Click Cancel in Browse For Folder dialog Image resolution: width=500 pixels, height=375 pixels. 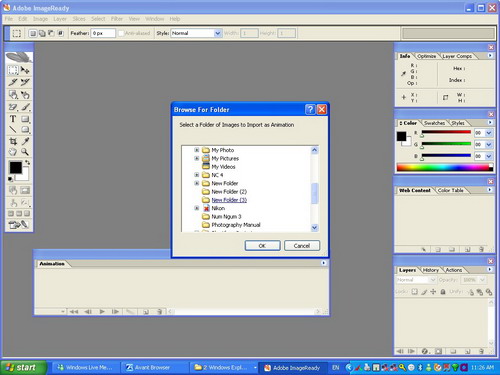point(302,246)
